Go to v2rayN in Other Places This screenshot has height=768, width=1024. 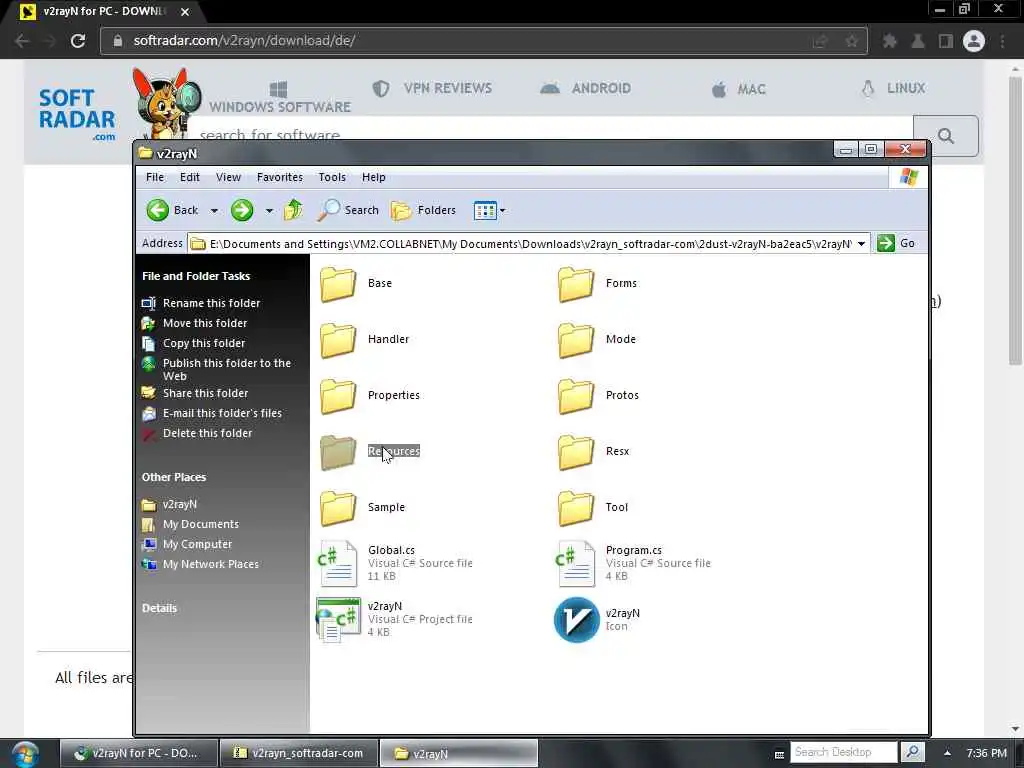[180, 504]
